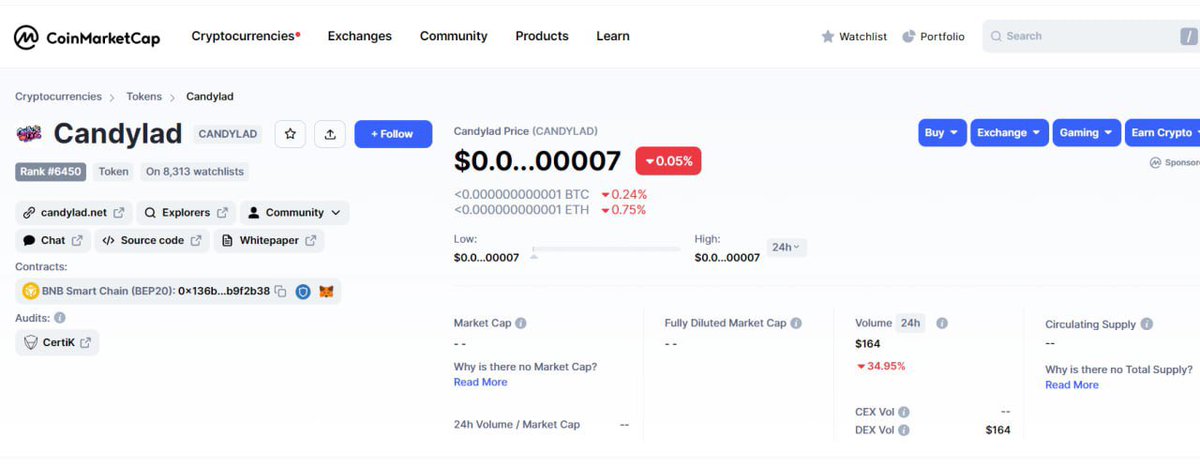Open the Chat link
1200x467 pixels.
[x=53, y=241]
